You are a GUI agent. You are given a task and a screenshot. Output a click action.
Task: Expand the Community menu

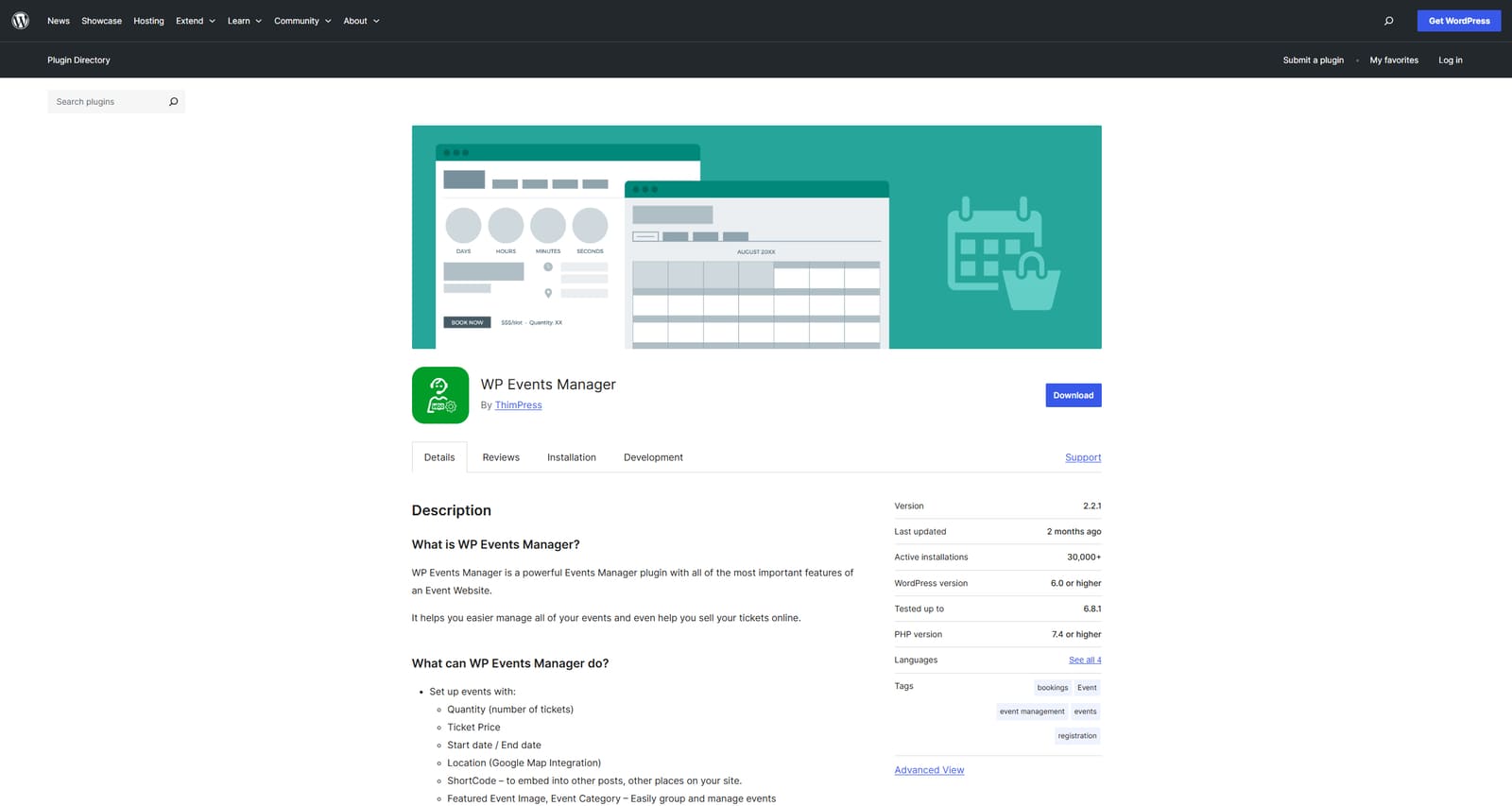pyautogui.click(x=302, y=21)
